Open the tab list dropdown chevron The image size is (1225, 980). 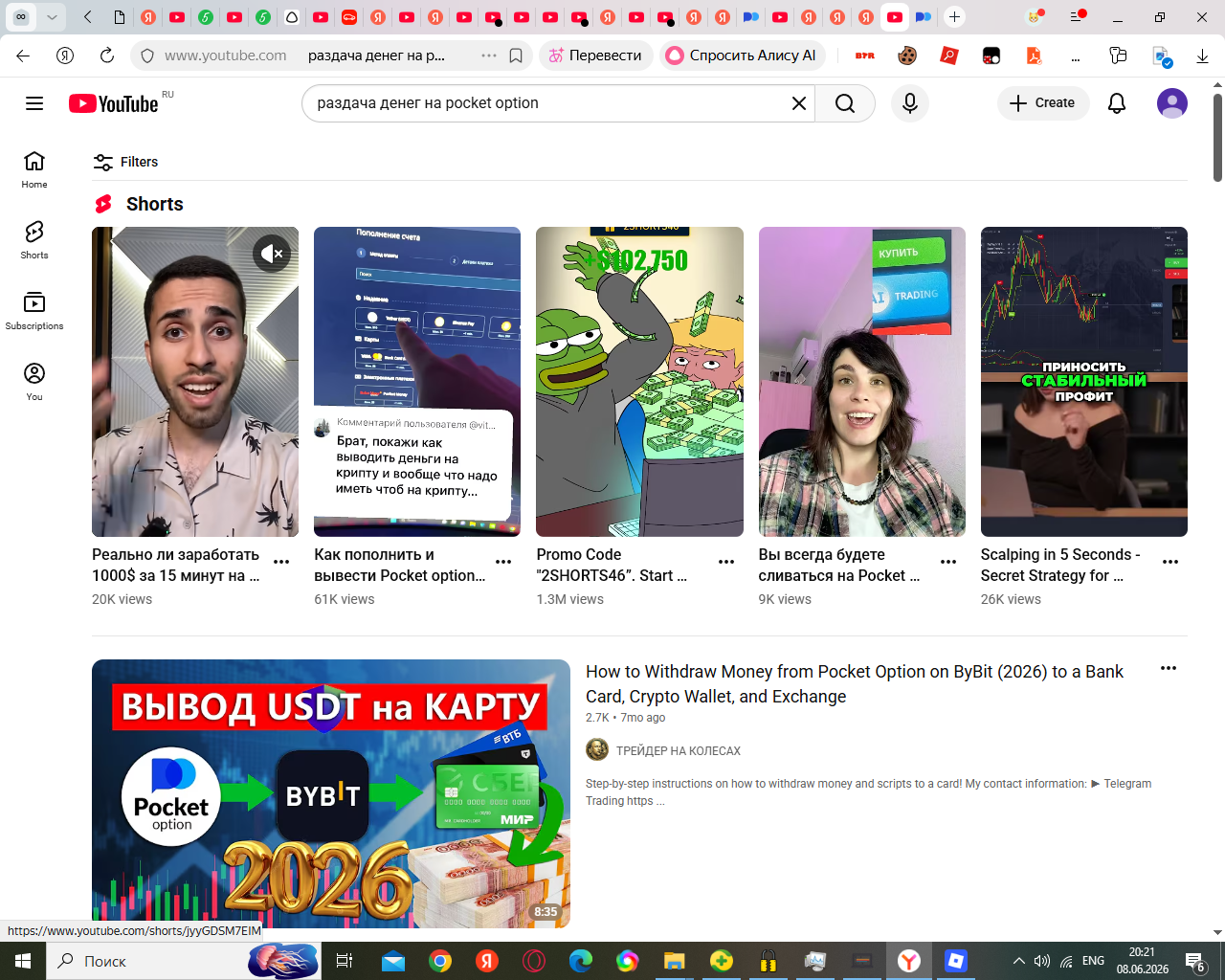coord(52,17)
